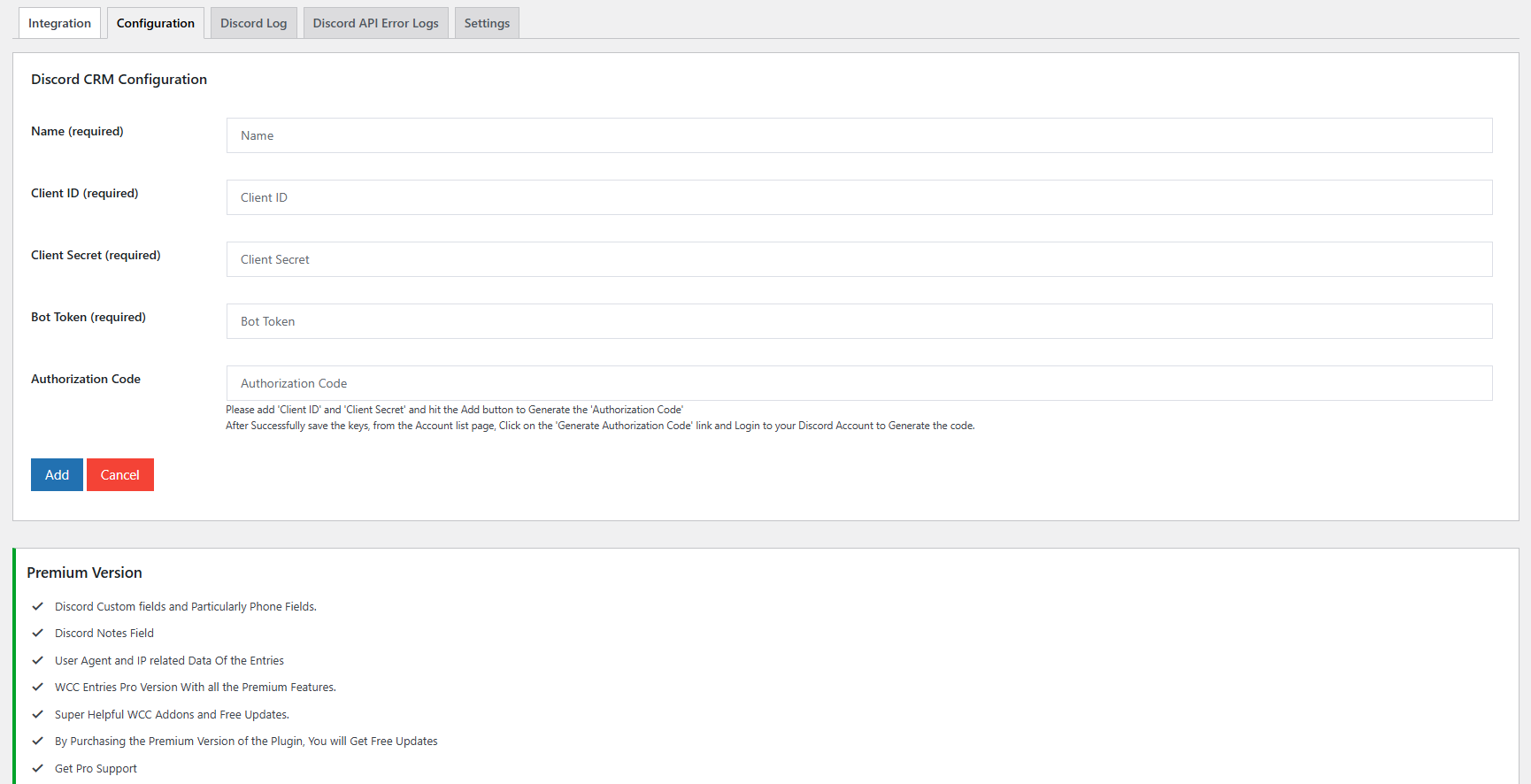The image size is (1531, 784).
Task: Open the Discord Log tab
Action: pyautogui.click(x=254, y=23)
